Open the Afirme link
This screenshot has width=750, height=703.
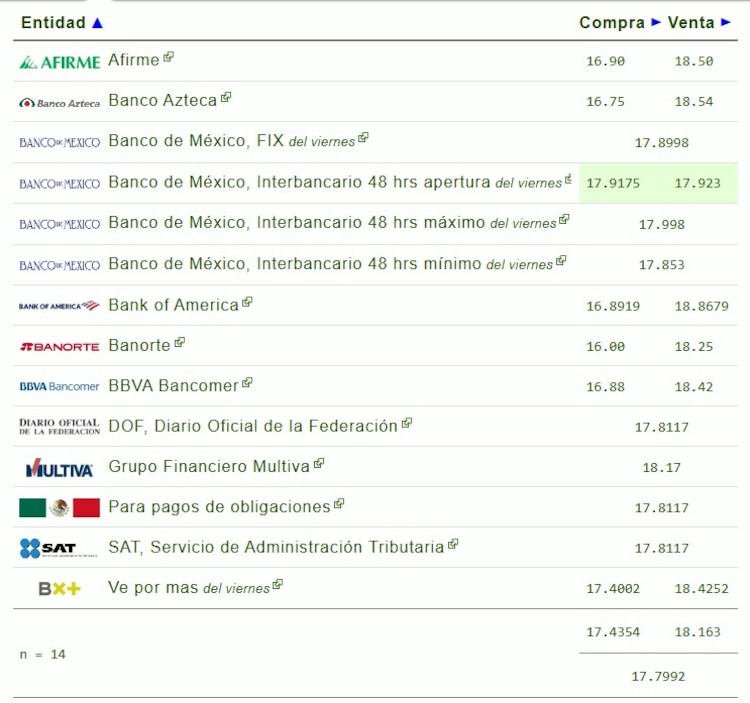[133, 60]
